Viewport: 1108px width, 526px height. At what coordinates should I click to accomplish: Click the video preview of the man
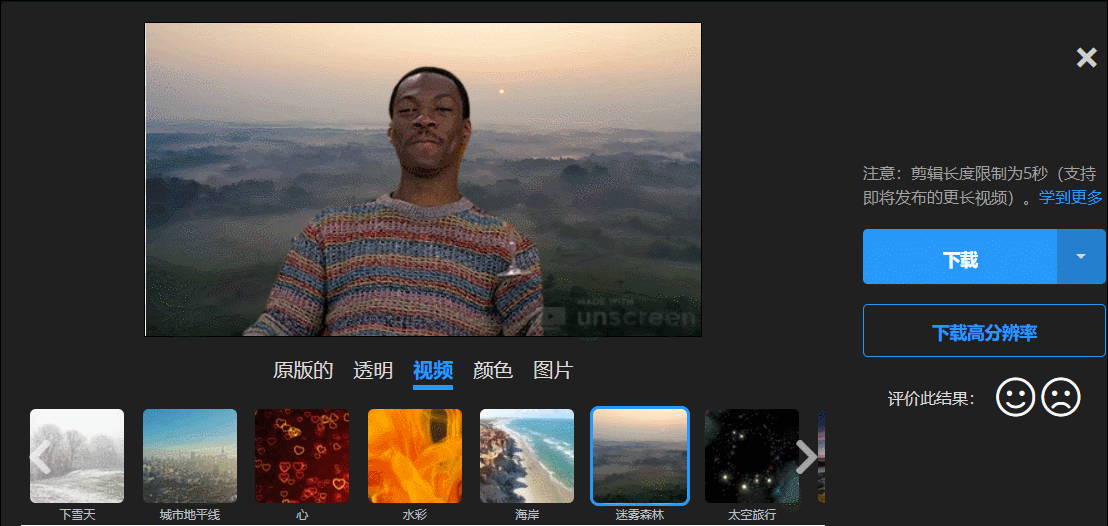[423, 180]
